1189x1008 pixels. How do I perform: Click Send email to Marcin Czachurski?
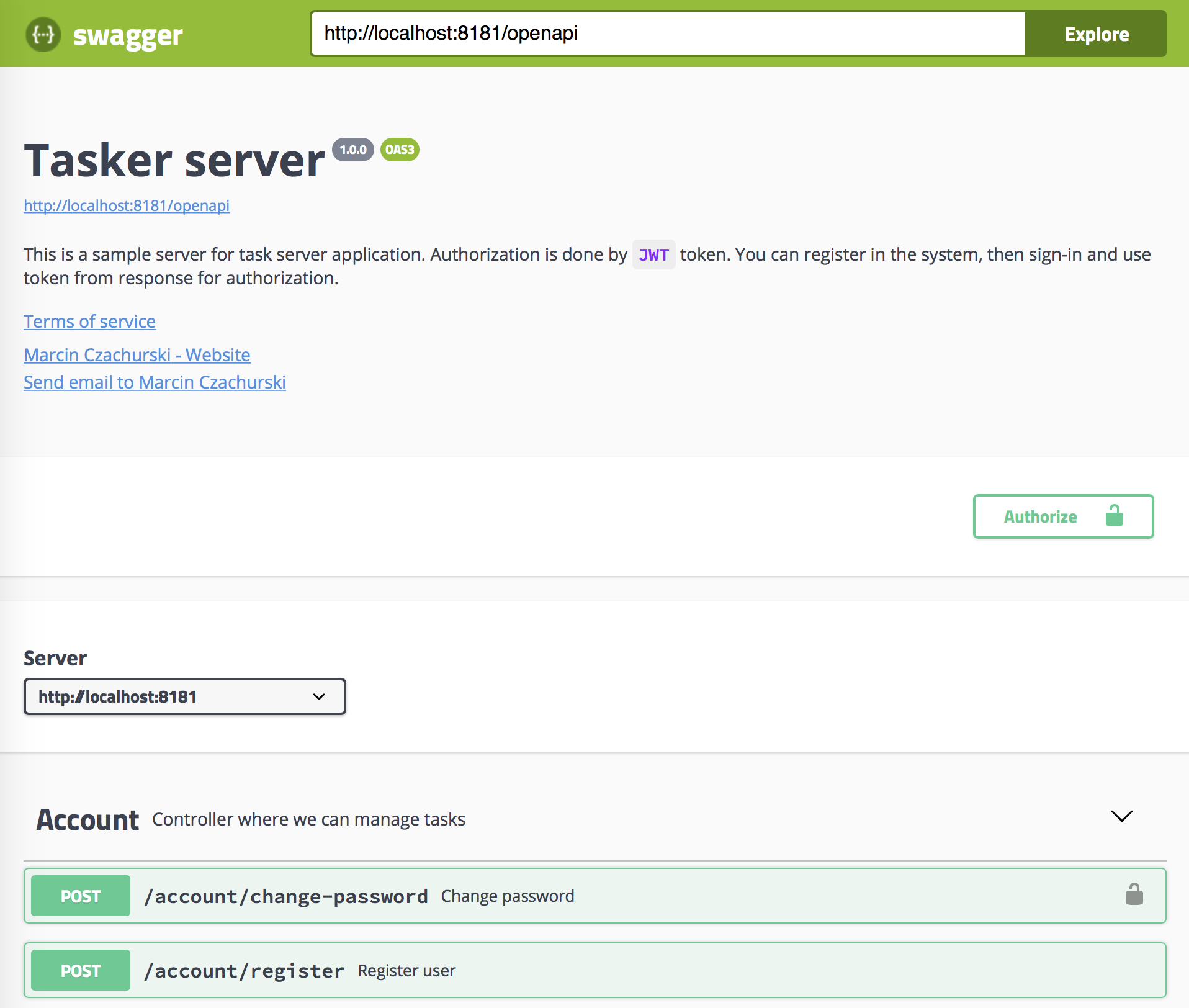(155, 382)
